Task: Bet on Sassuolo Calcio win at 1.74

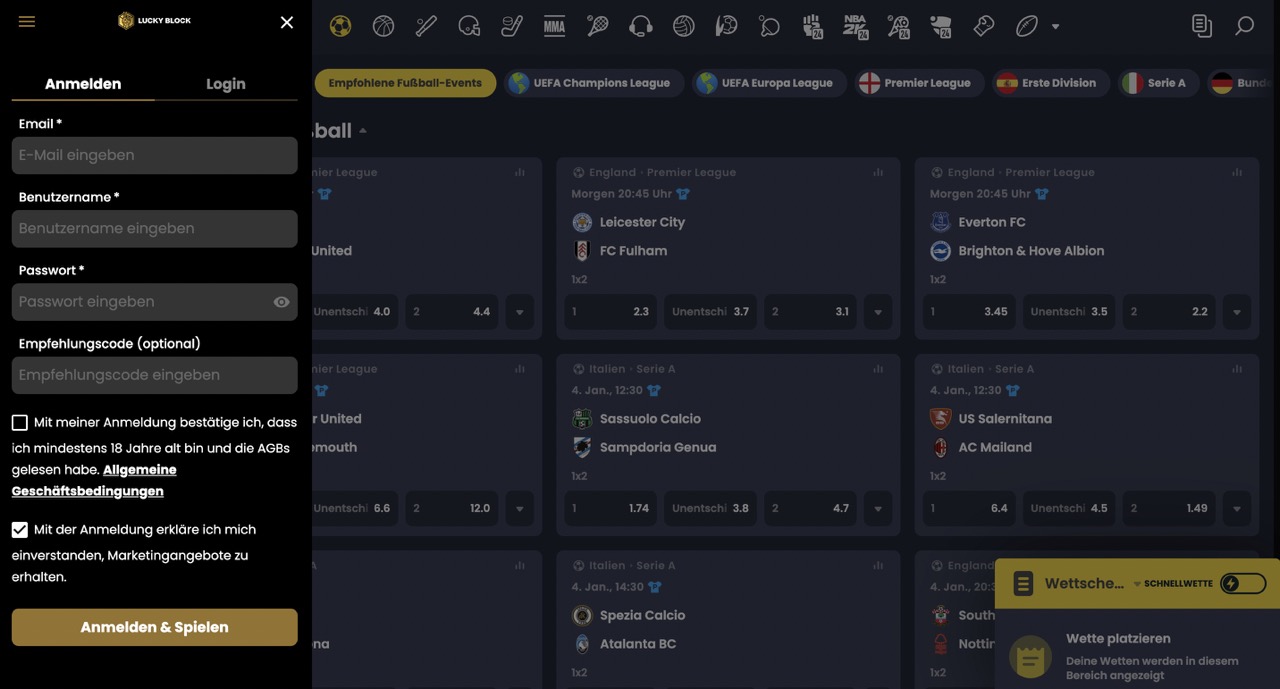Action: [x=610, y=508]
